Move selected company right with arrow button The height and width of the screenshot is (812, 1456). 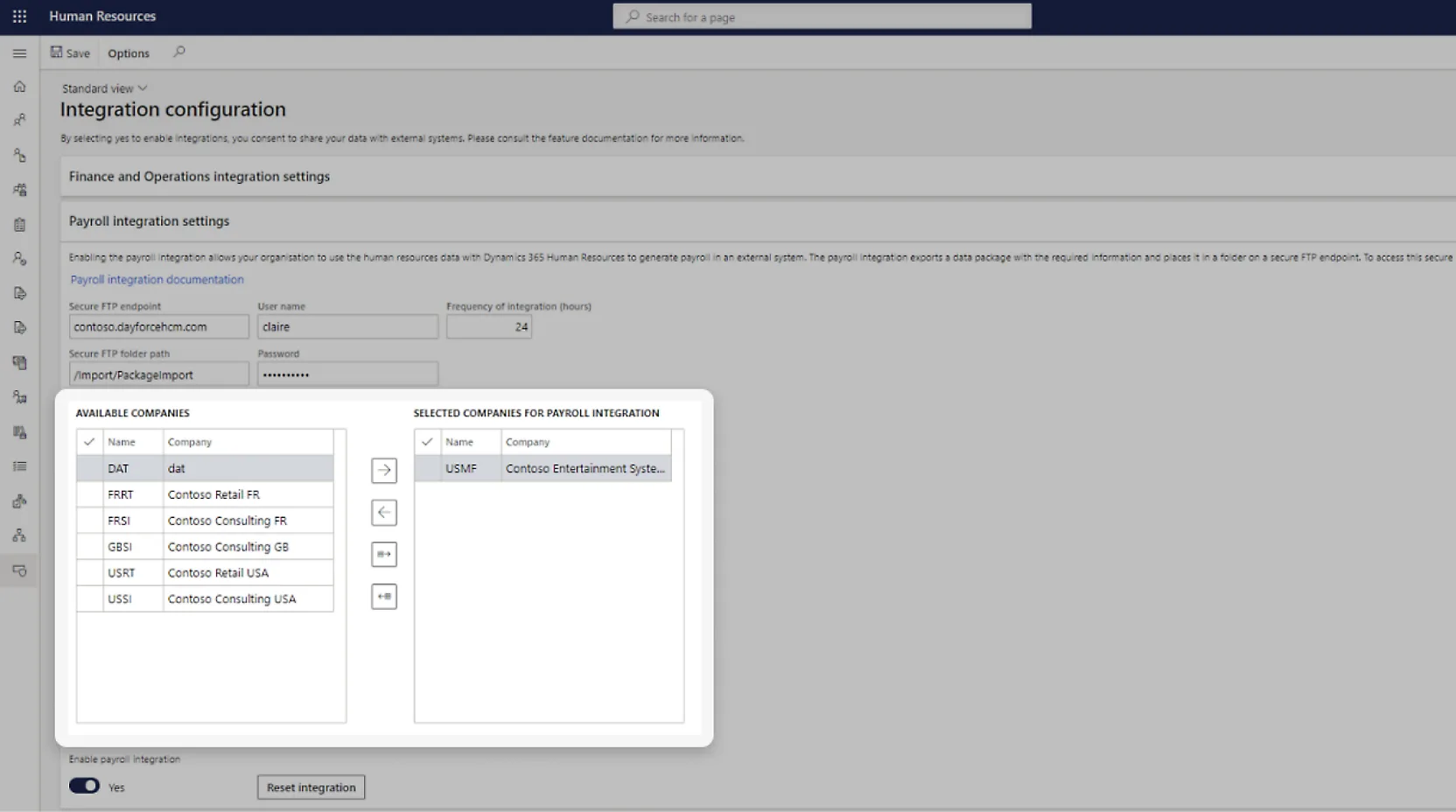pos(384,471)
